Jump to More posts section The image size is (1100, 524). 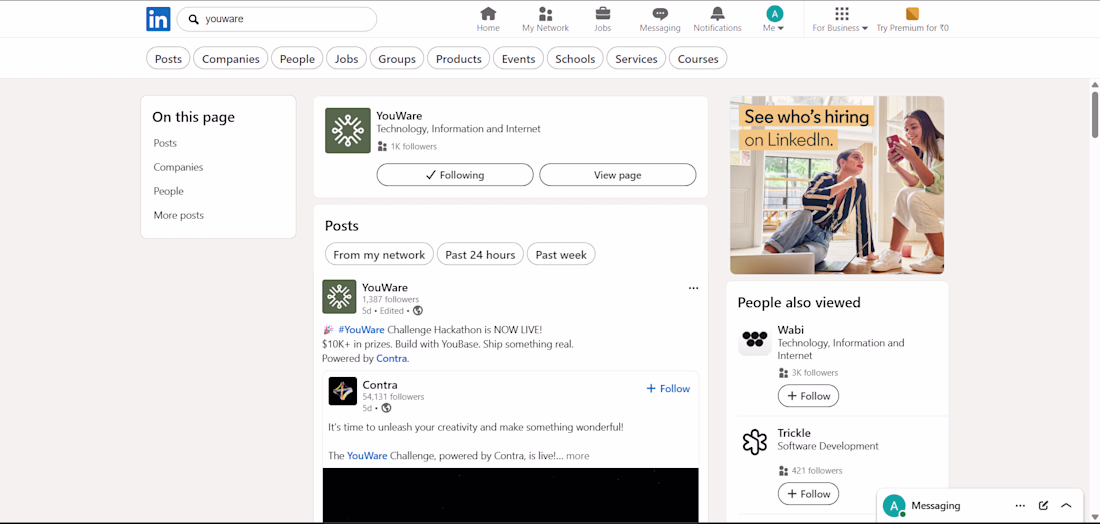179,215
